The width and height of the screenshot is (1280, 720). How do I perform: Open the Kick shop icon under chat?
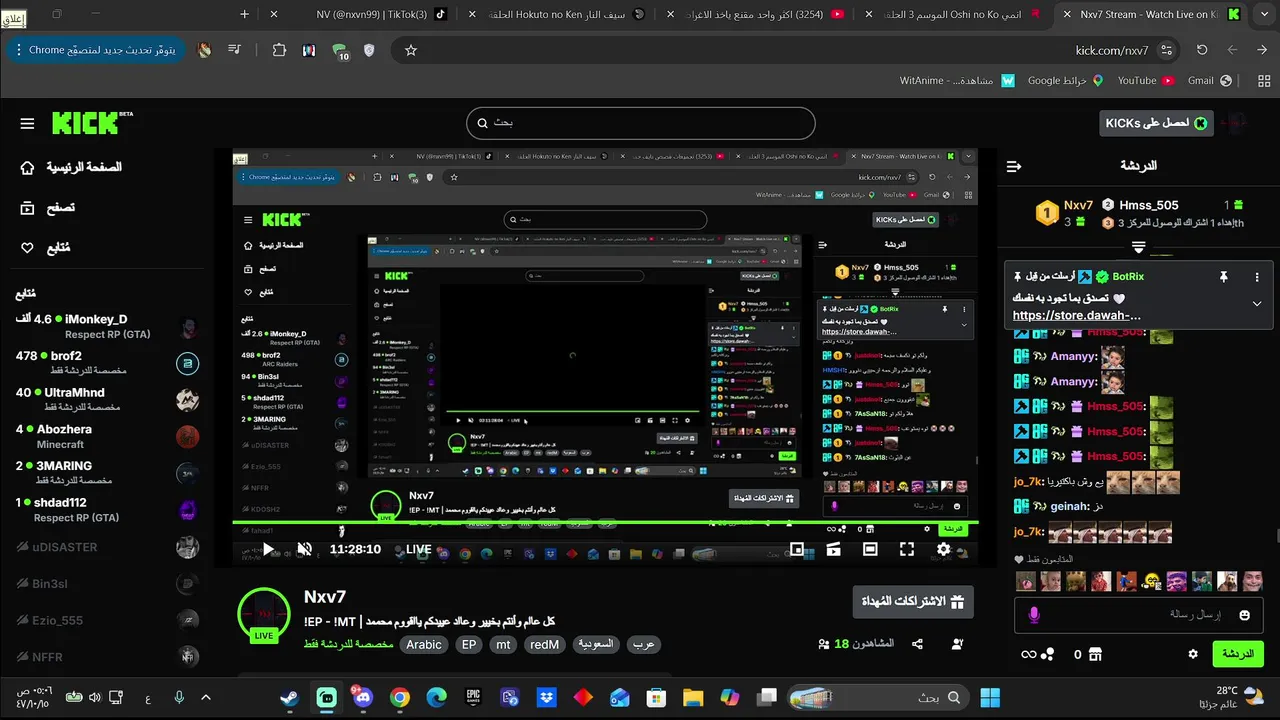(x=1095, y=654)
